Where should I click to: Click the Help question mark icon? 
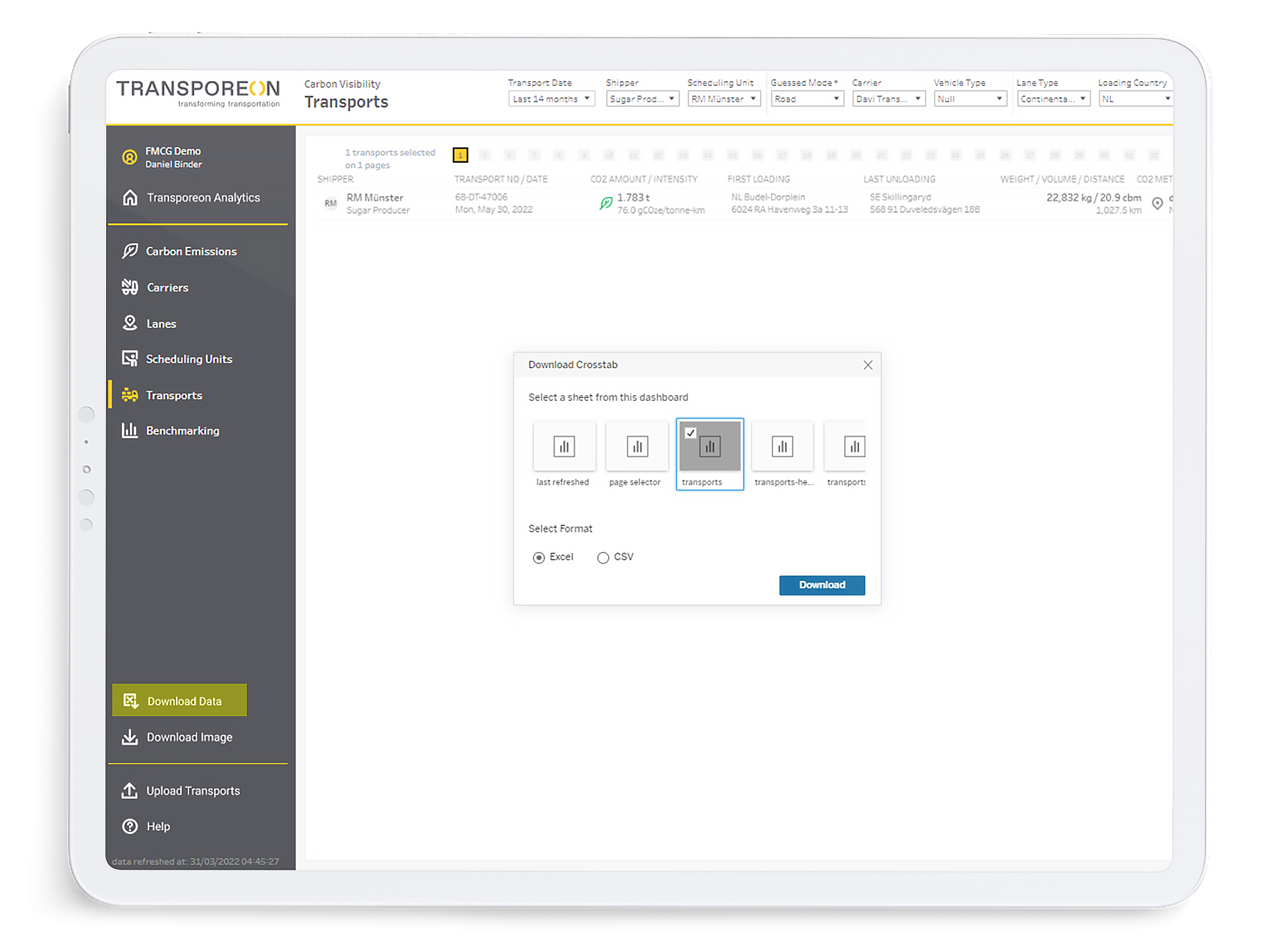(x=130, y=826)
